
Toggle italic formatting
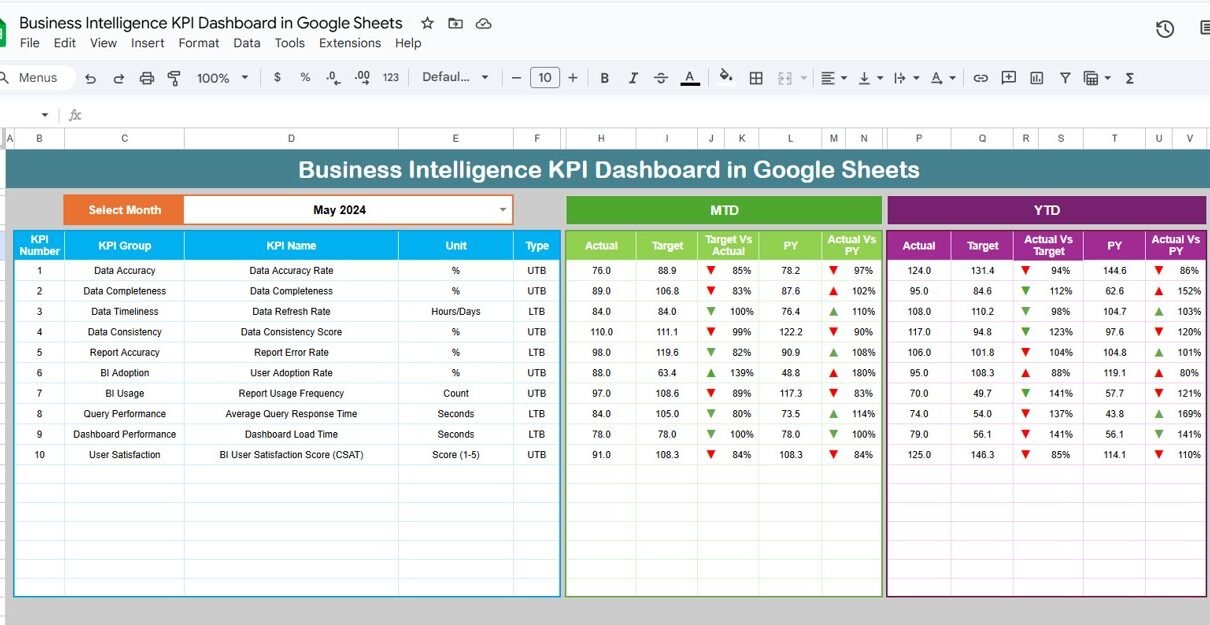(632, 78)
